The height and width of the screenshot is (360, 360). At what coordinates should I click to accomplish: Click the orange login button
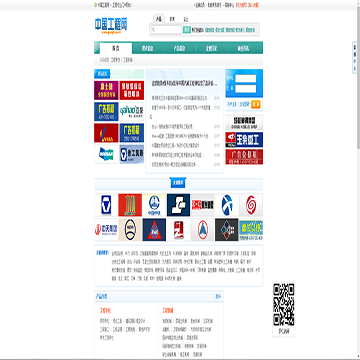point(256,105)
